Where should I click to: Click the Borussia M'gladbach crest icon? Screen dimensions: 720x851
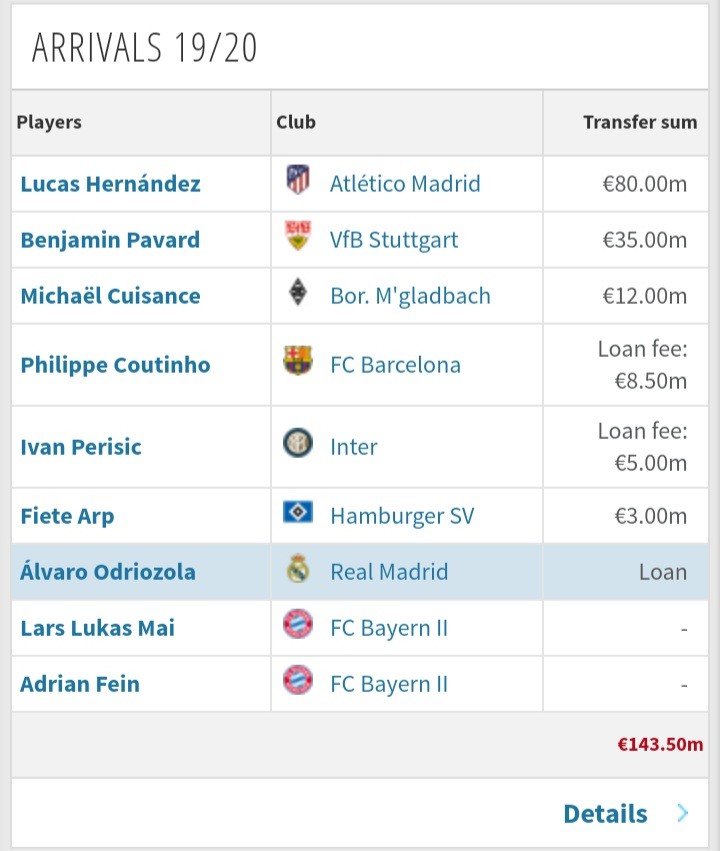[x=298, y=294]
